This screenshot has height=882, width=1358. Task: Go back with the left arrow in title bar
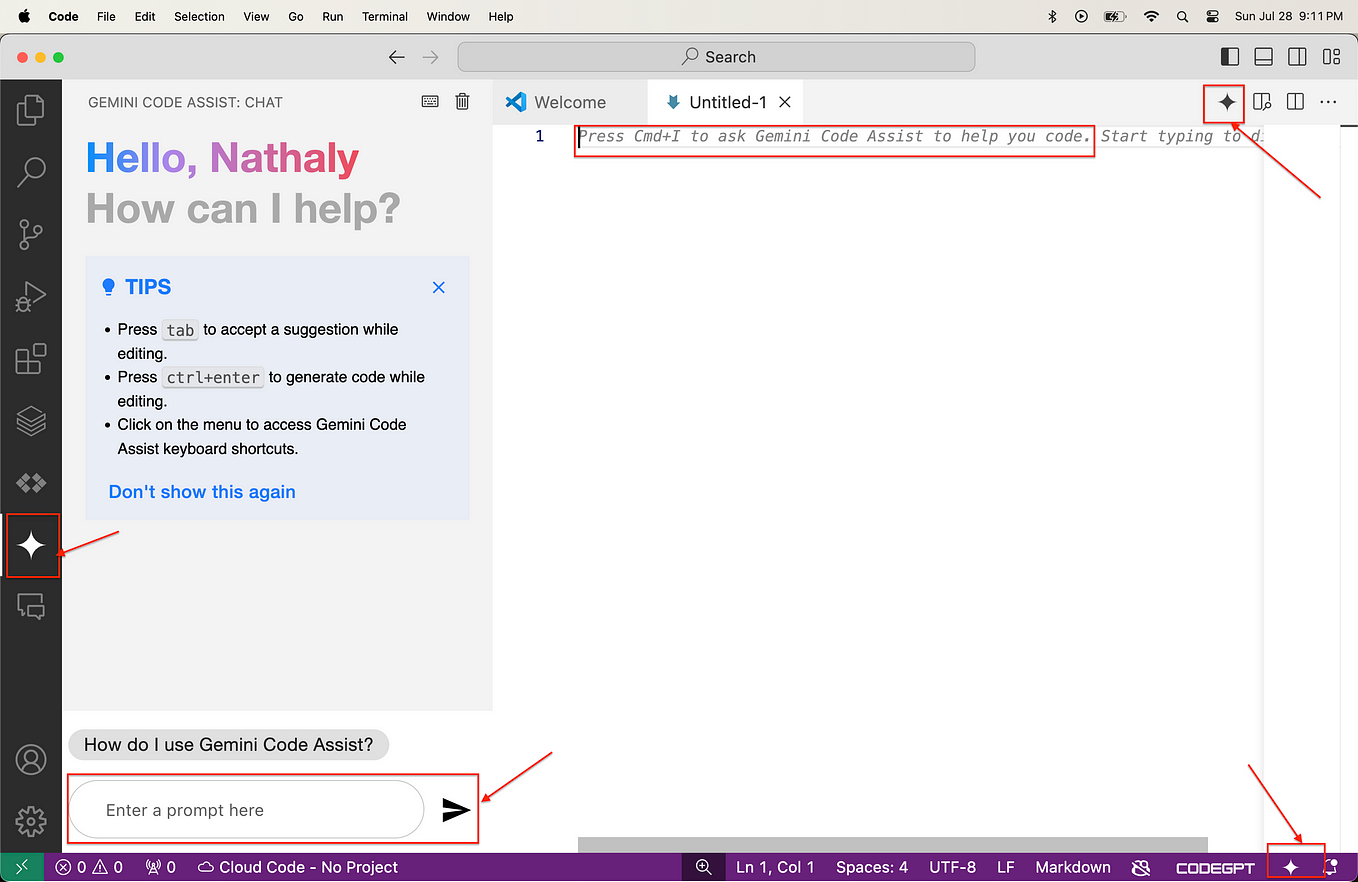(397, 57)
